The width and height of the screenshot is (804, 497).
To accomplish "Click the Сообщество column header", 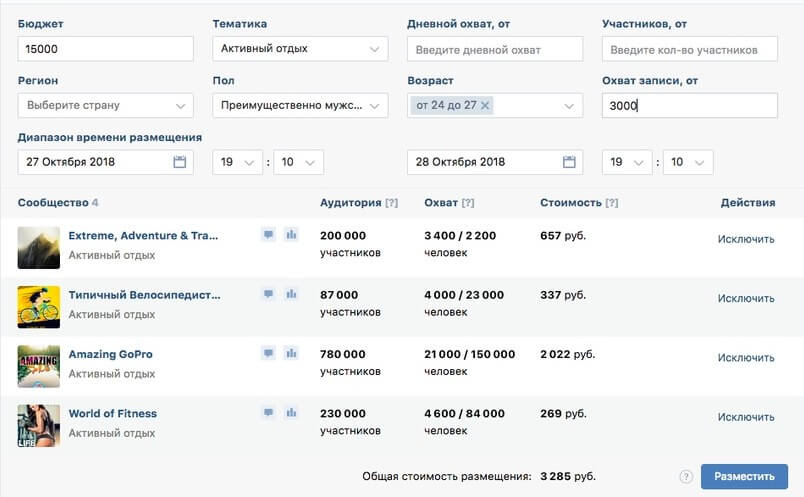I will [x=53, y=203].
